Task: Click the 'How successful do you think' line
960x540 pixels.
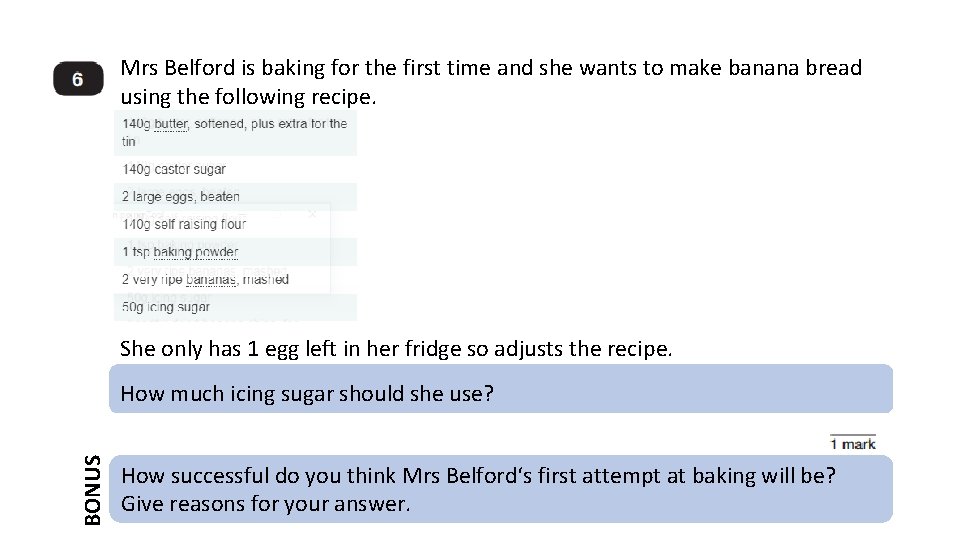Action: click(x=478, y=476)
